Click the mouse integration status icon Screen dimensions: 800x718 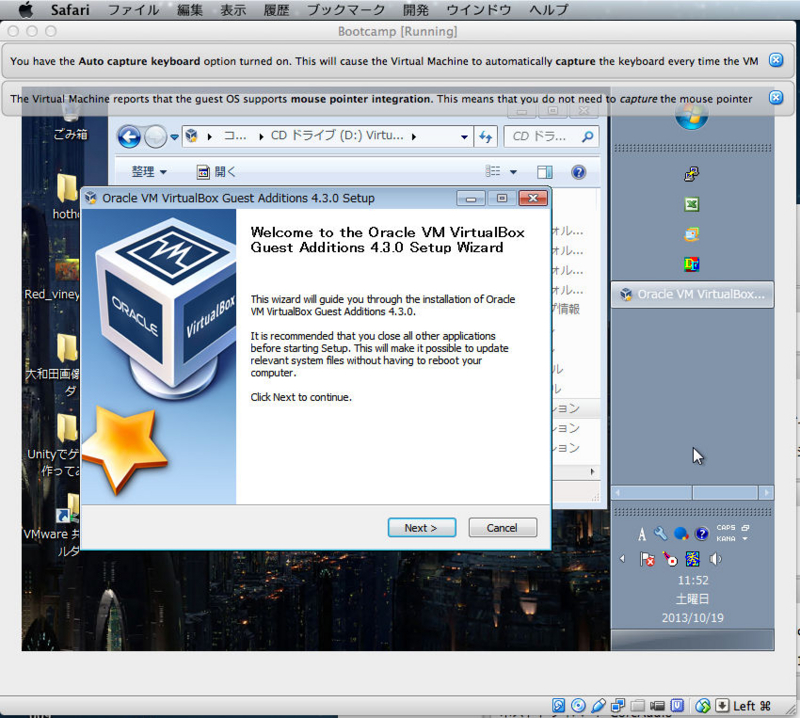703,706
